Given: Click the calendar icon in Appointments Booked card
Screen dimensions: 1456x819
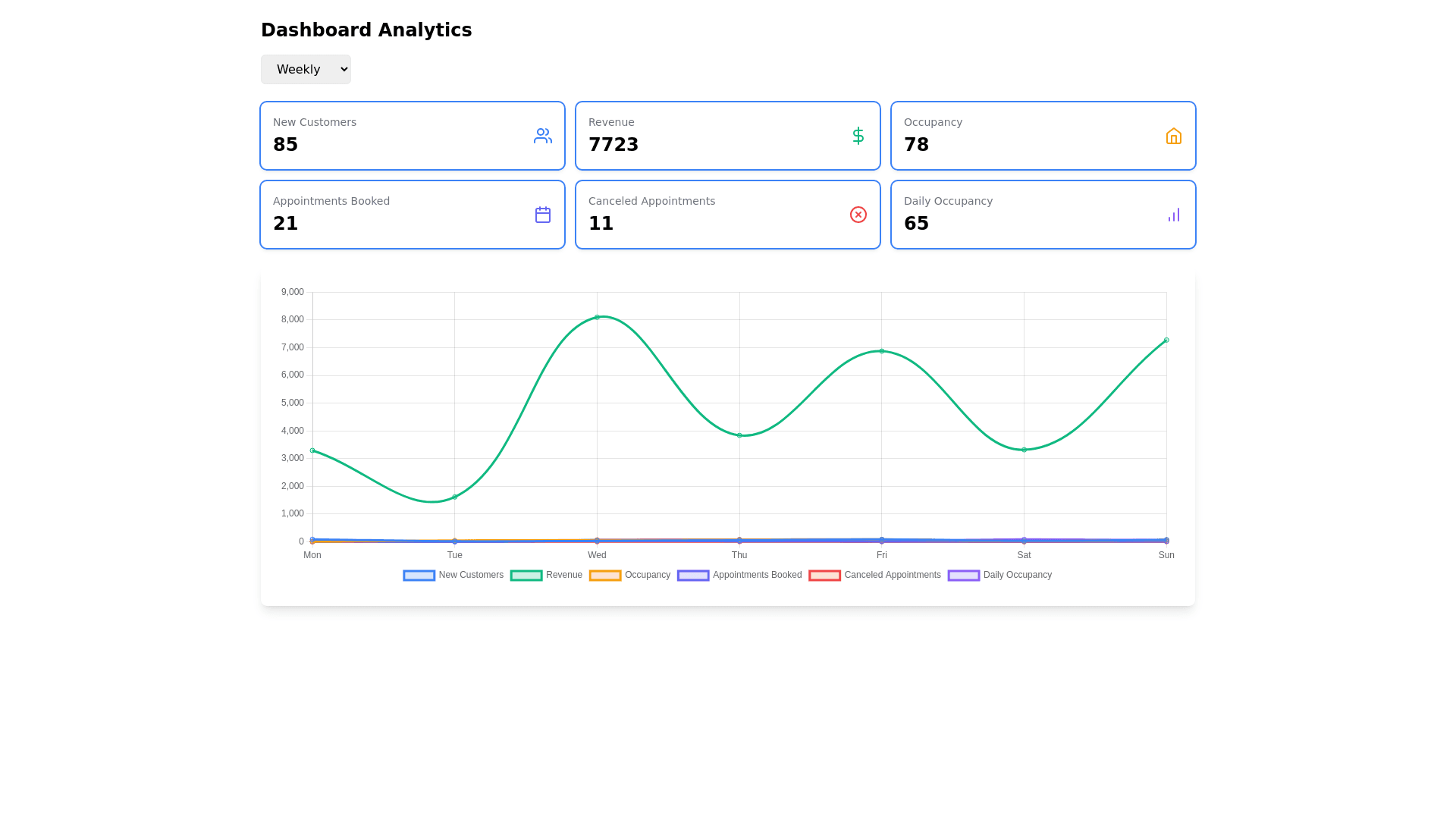Looking at the screenshot, I should coord(542,215).
